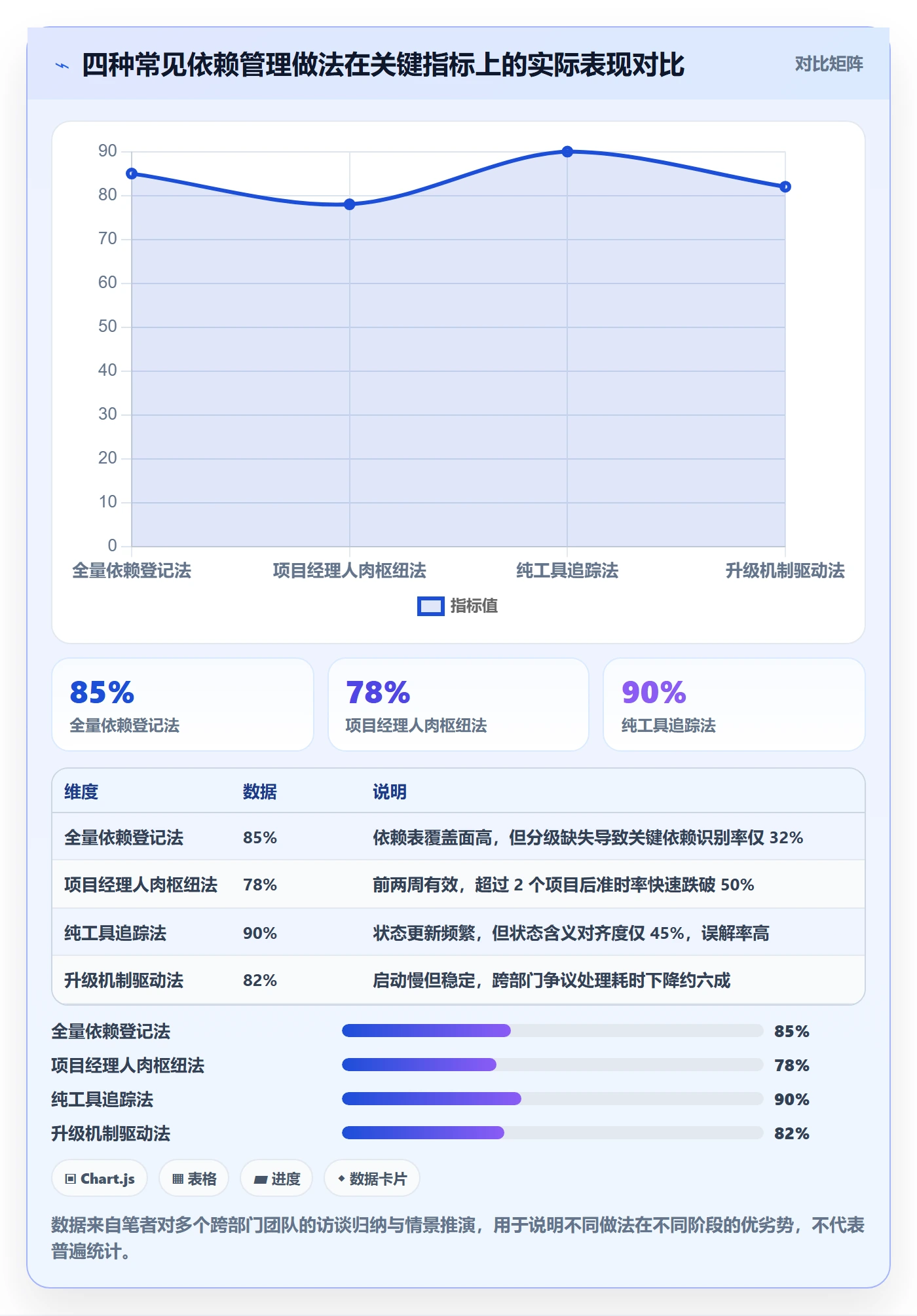The height and width of the screenshot is (1316, 917).
Task: Click the 项目经理人肉枢纽法 table row name
Action: coord(141,885)
